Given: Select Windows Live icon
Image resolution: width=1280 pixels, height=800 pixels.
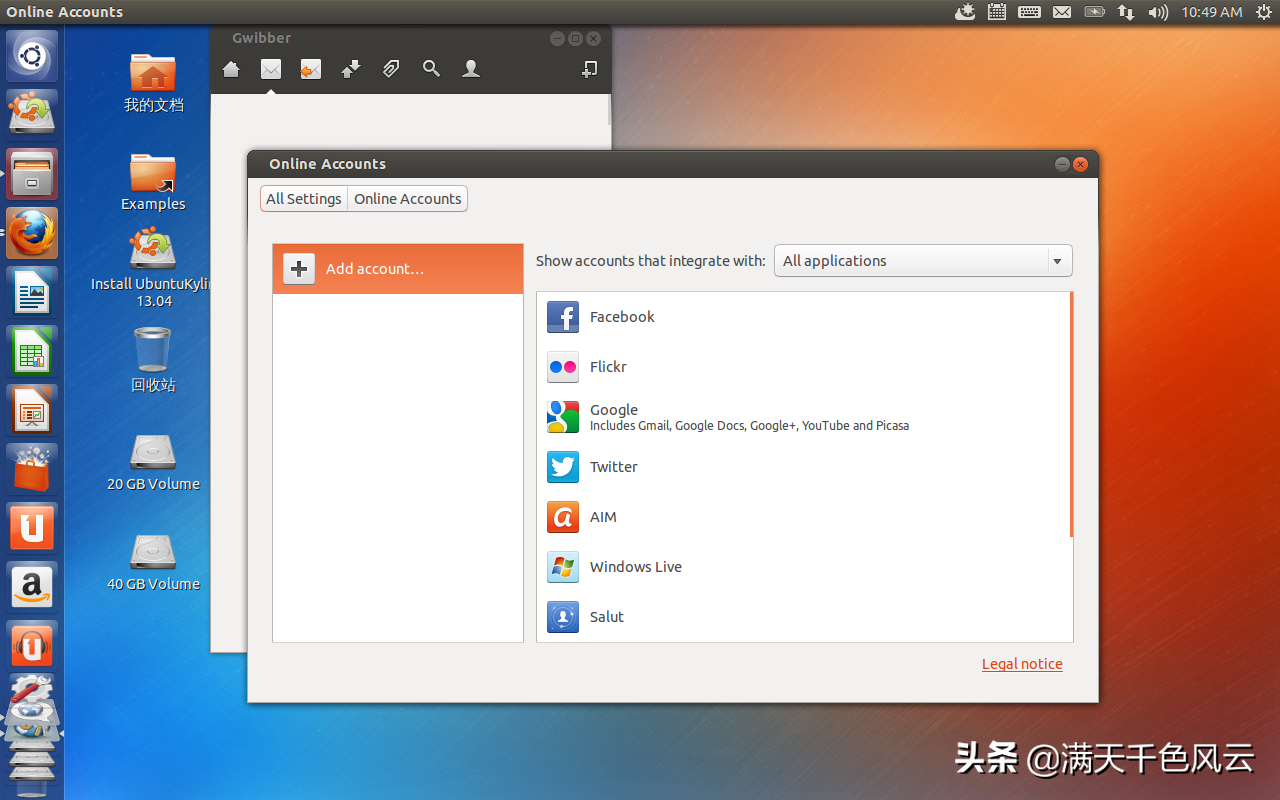Looking at the screenshot, I should click(x=563, y=567).
